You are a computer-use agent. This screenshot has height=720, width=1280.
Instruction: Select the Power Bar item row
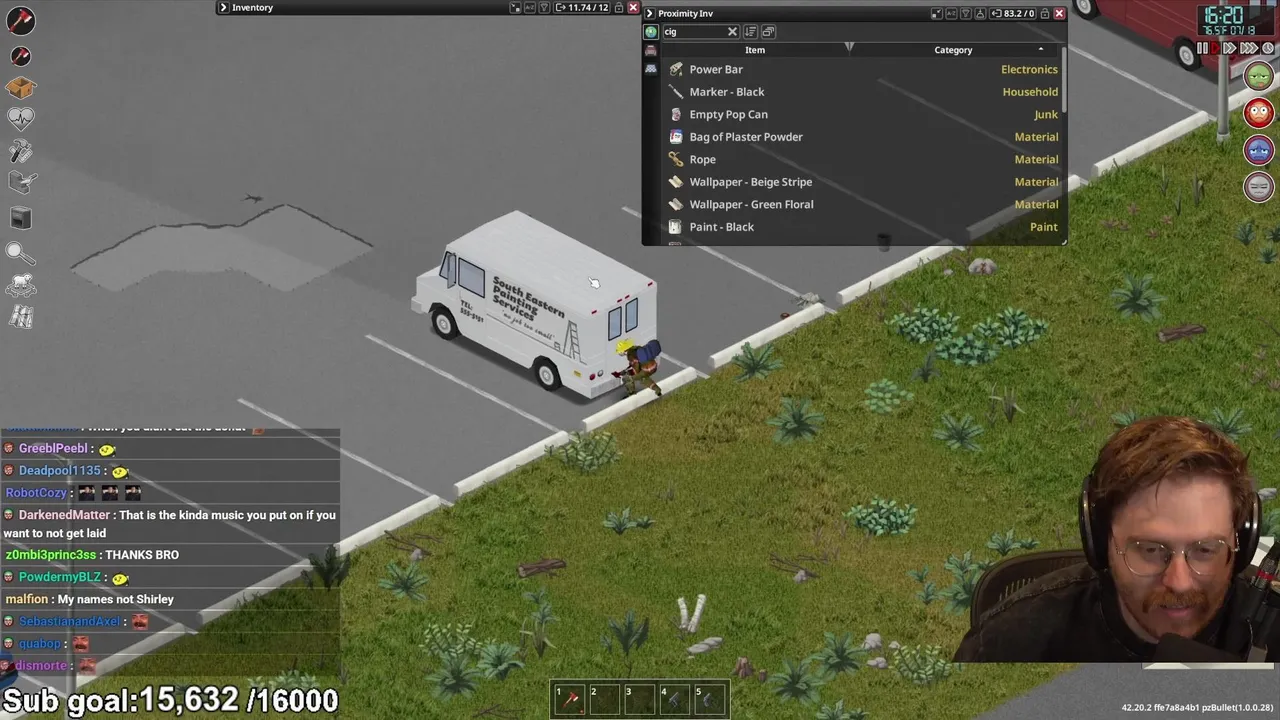point(862,70)
